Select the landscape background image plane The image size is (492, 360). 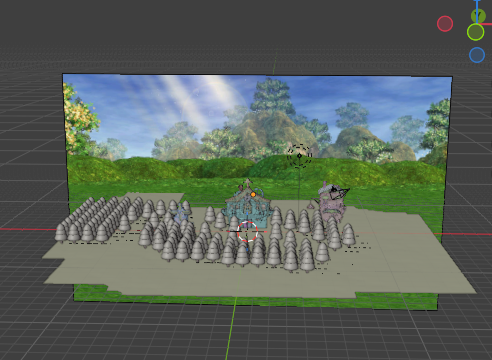pyautogui.click(x=257, y=133)
